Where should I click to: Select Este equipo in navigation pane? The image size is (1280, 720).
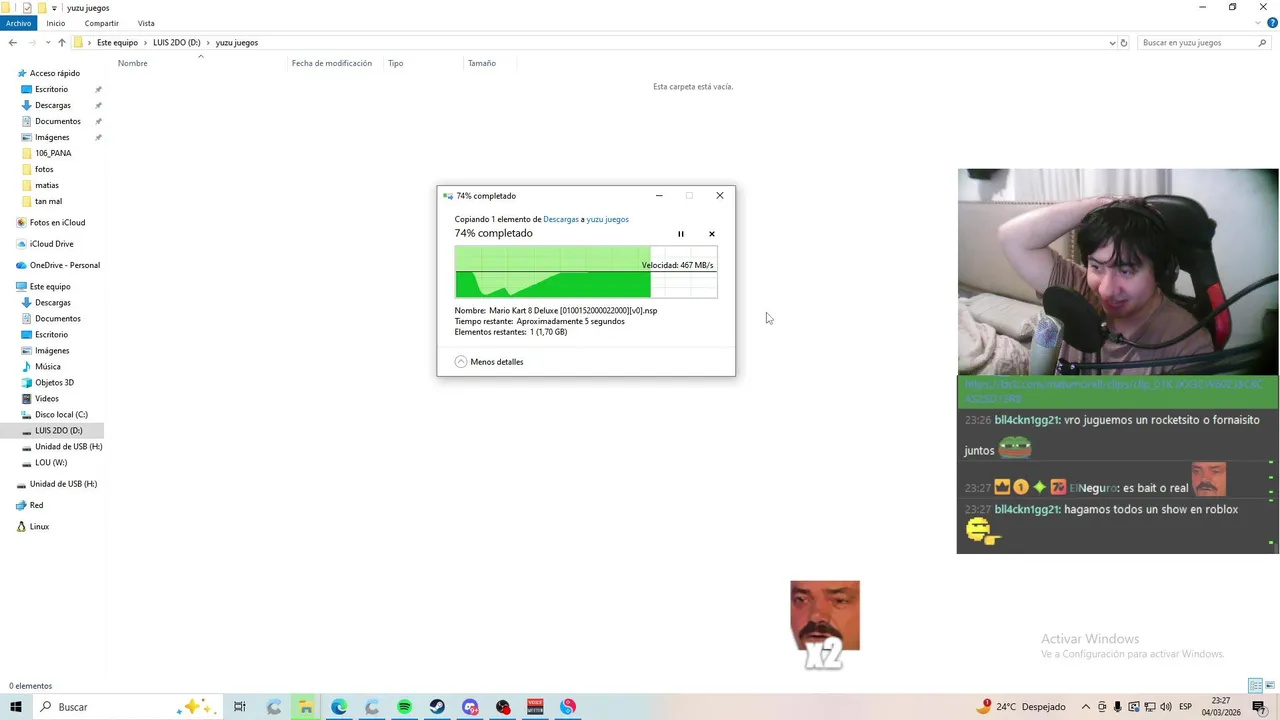click(50, 286)
